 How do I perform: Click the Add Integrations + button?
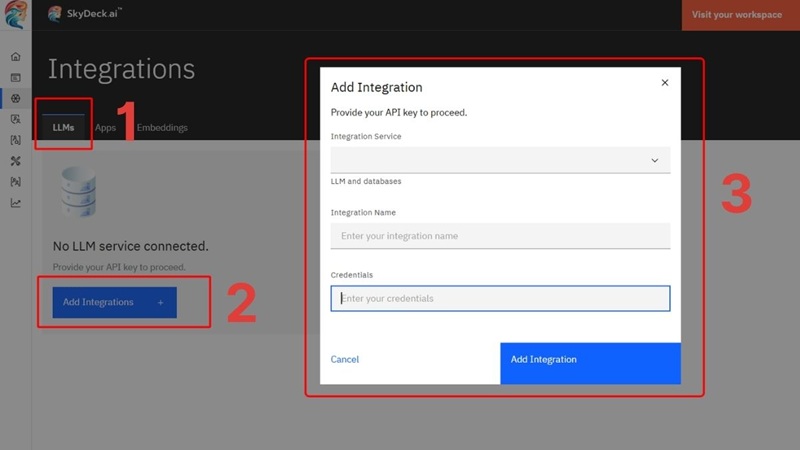pos(113,302)
